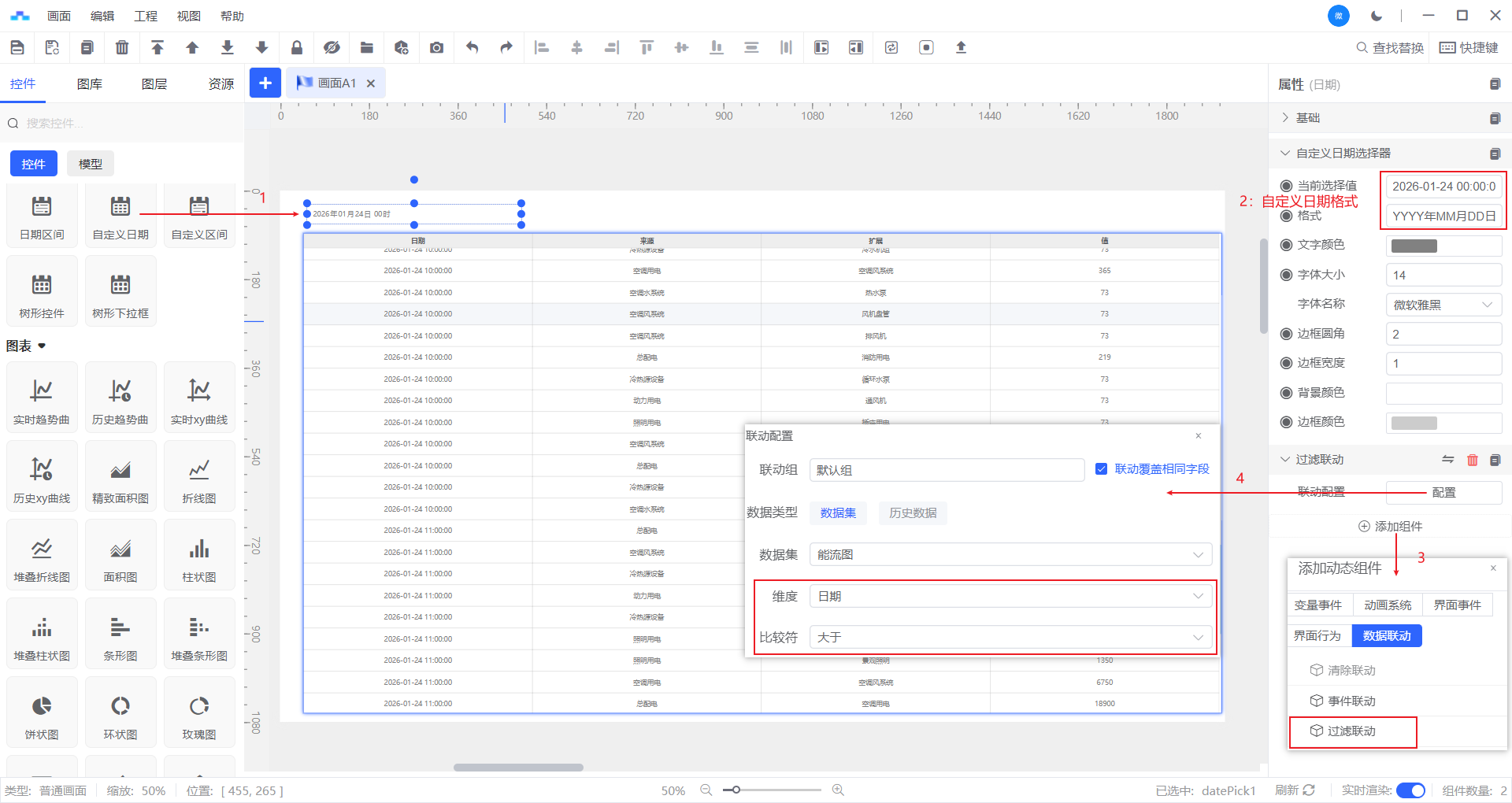1512x803 pixels.
Task: Click the 文字颜色 color swatch
Action: (1414, 246)
